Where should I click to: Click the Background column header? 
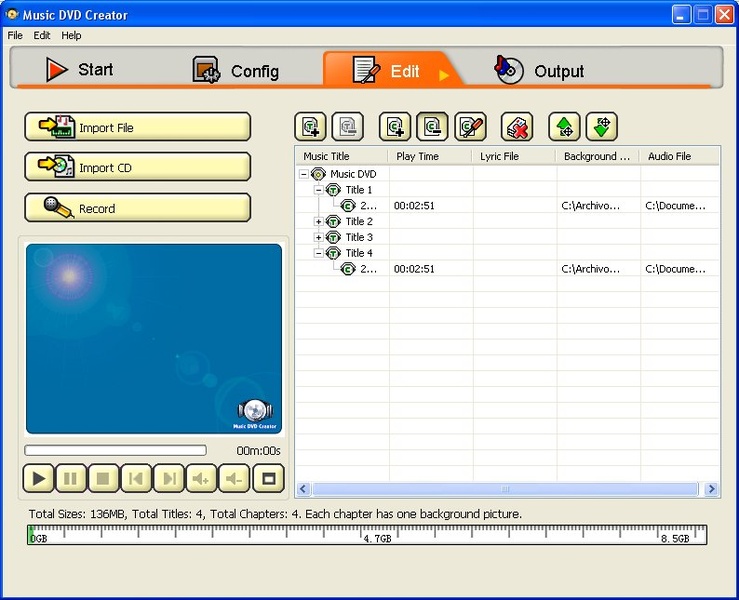point(598,156)
